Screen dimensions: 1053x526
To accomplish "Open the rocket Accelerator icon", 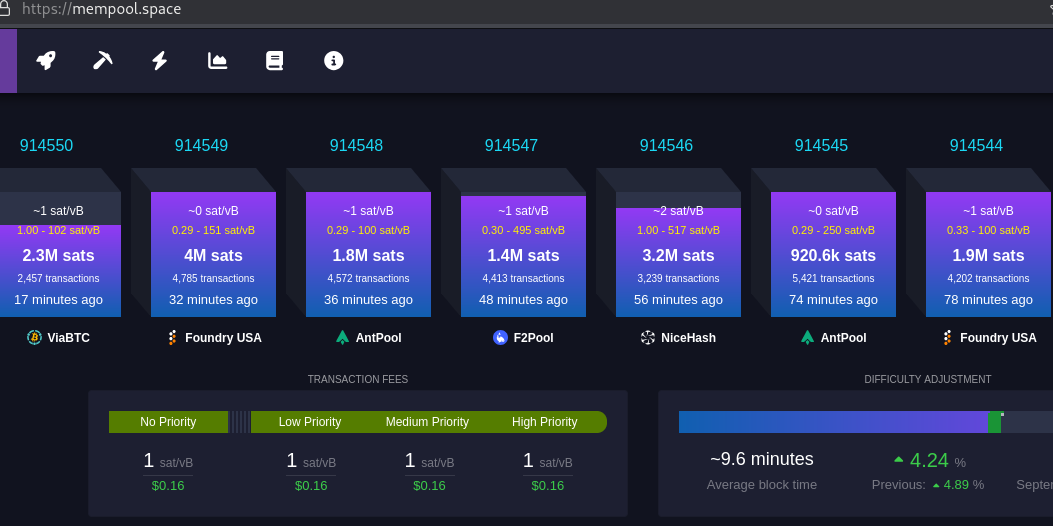I will click(x=46, y=60).
